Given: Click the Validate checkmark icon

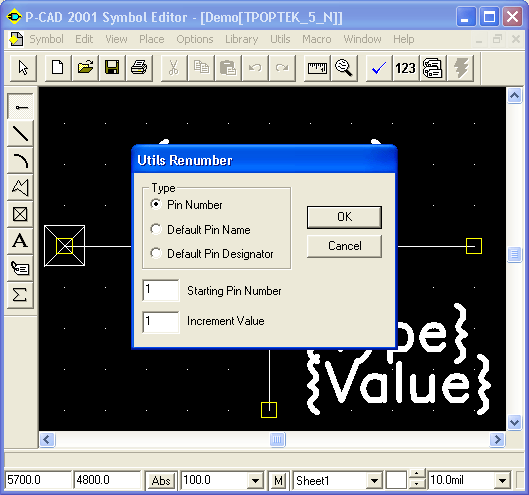Looking at the screenshot, I should [x=379, y=68].
